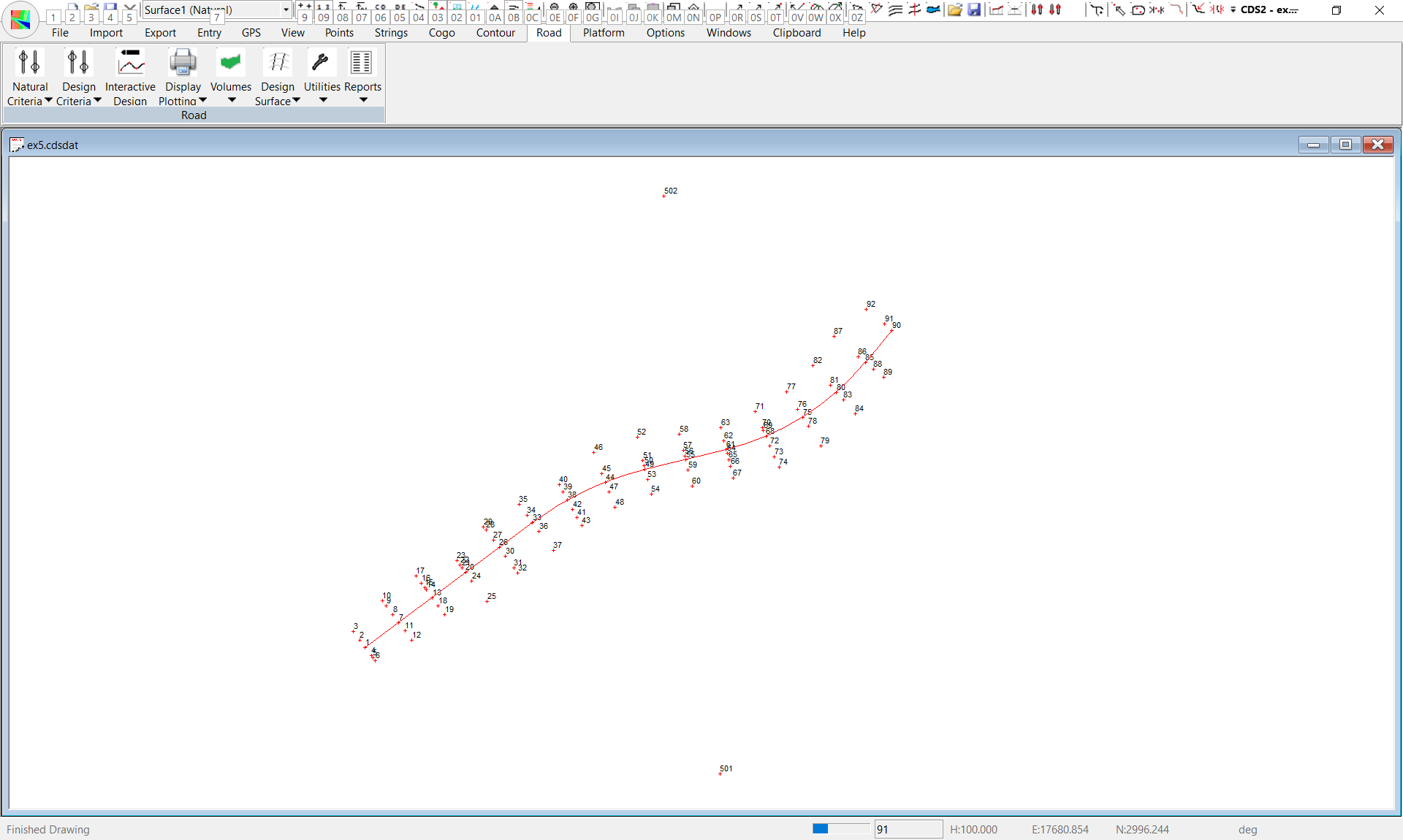Open the Platform ribbon tab

click(604, 33)
